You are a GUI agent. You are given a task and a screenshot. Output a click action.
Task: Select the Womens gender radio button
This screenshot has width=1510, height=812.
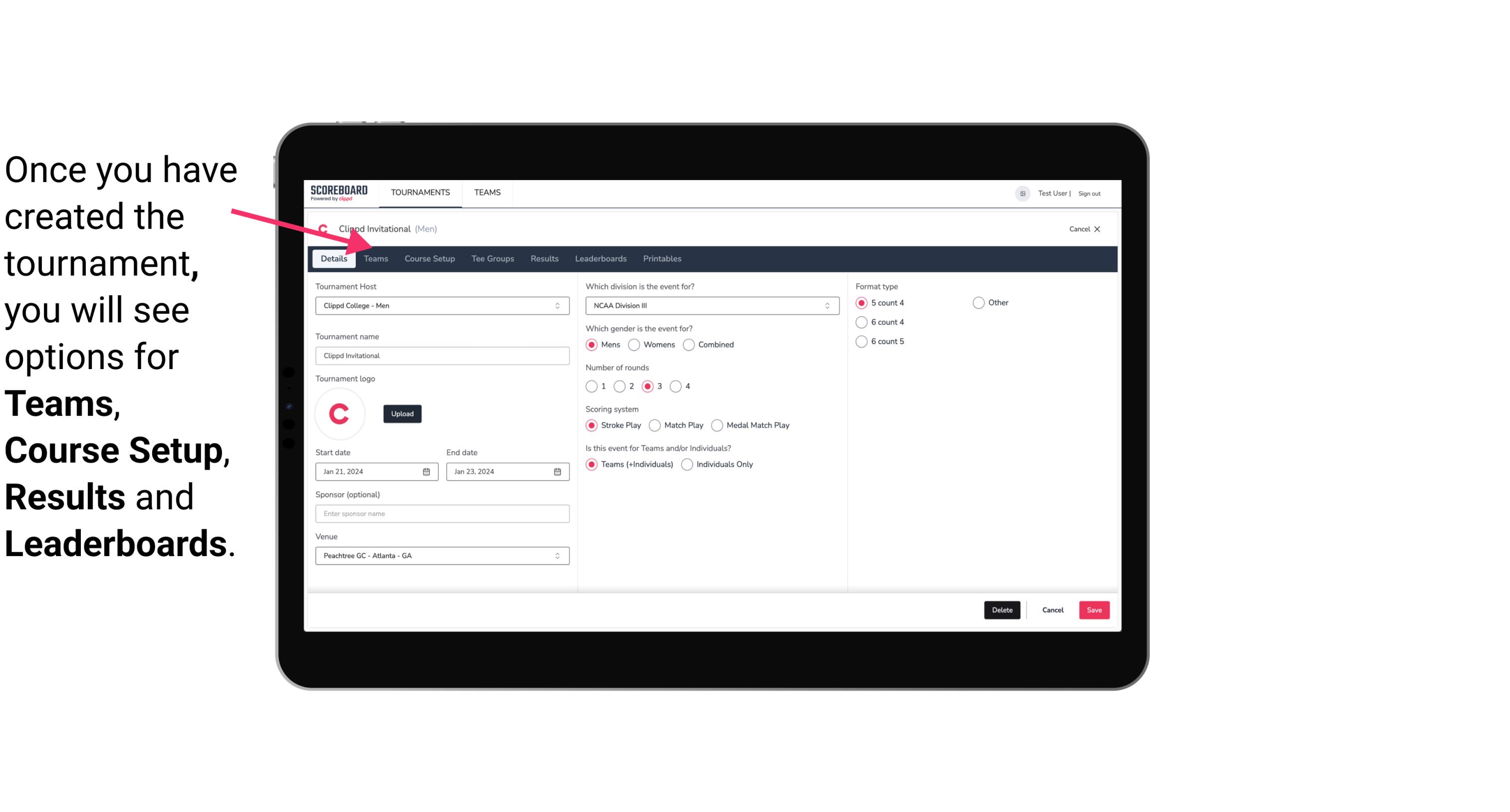pyautogui.click(x=634, y=344)
